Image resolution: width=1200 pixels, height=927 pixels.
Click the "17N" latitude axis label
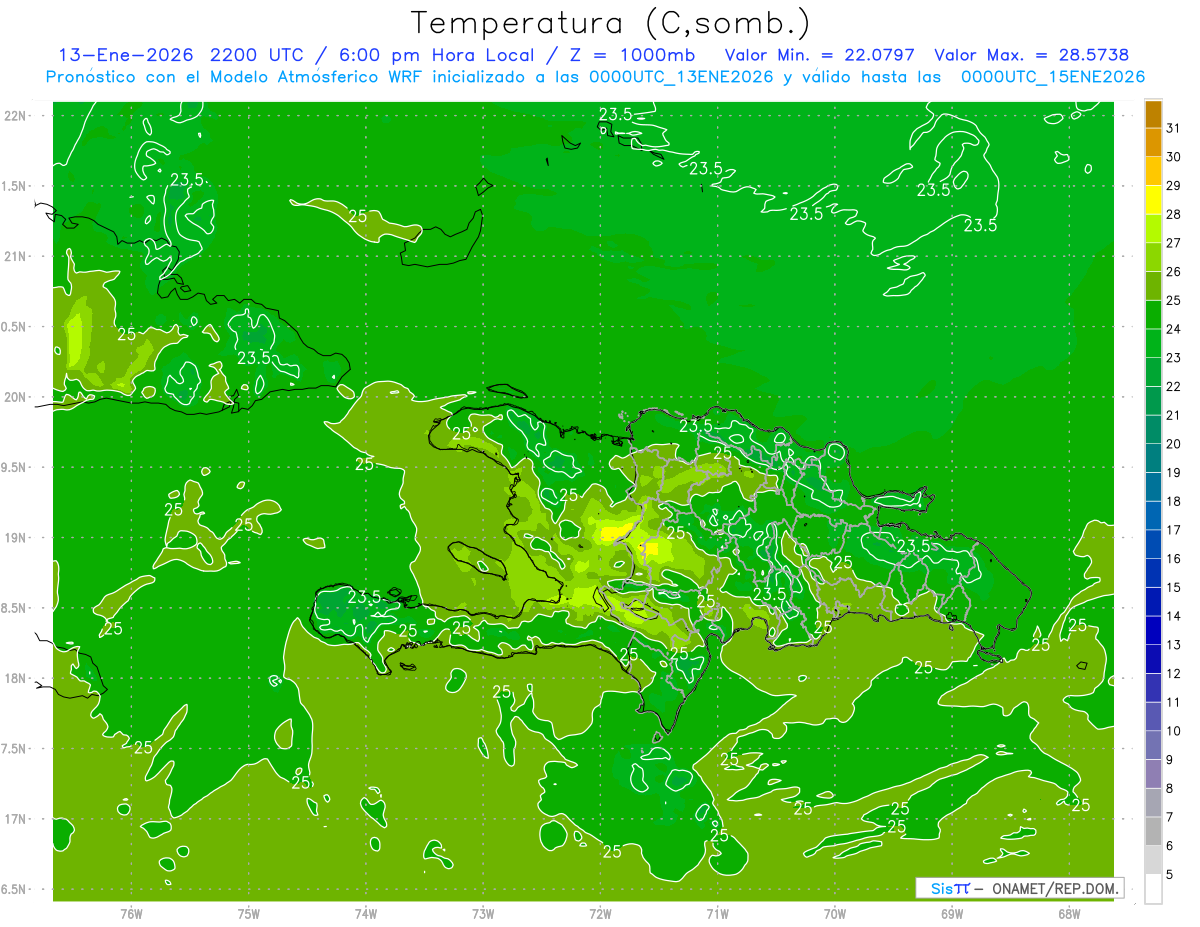pyautogui.click(x=17, y=819)
